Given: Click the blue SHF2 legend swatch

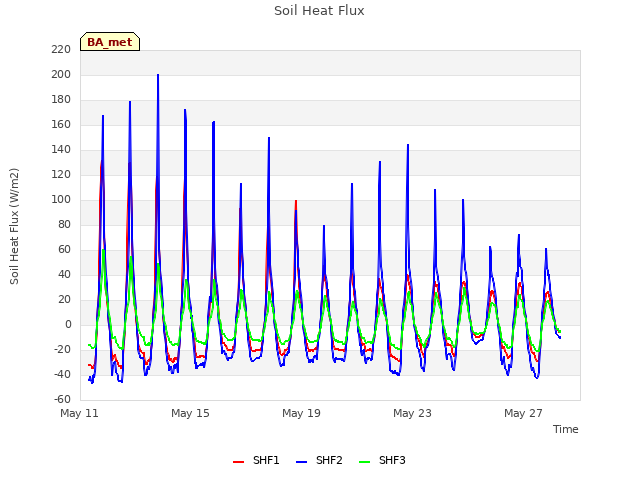Looking at the screenshot, I should coord(301,462).
